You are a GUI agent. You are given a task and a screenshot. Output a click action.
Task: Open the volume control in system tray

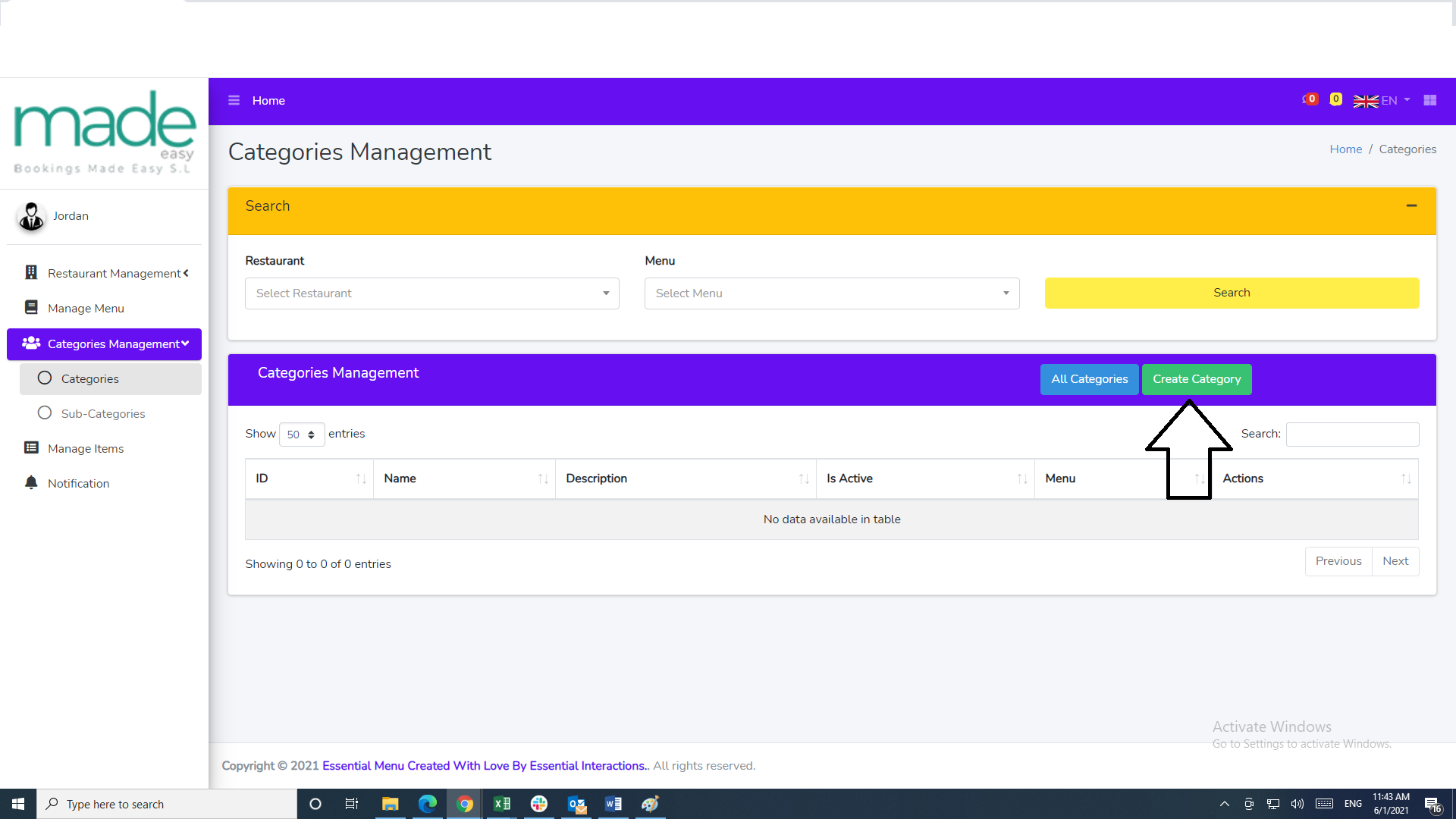tap(1298, 804)
